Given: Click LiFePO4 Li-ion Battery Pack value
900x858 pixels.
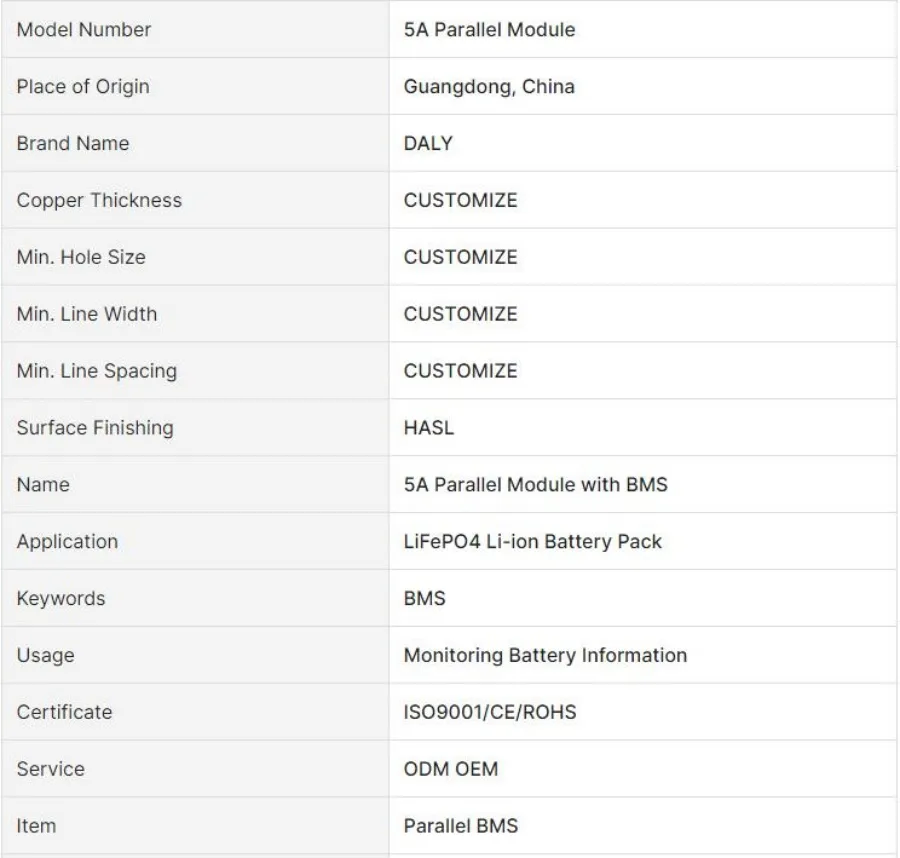Looking at the screenshot, I should tap(532, 542).
